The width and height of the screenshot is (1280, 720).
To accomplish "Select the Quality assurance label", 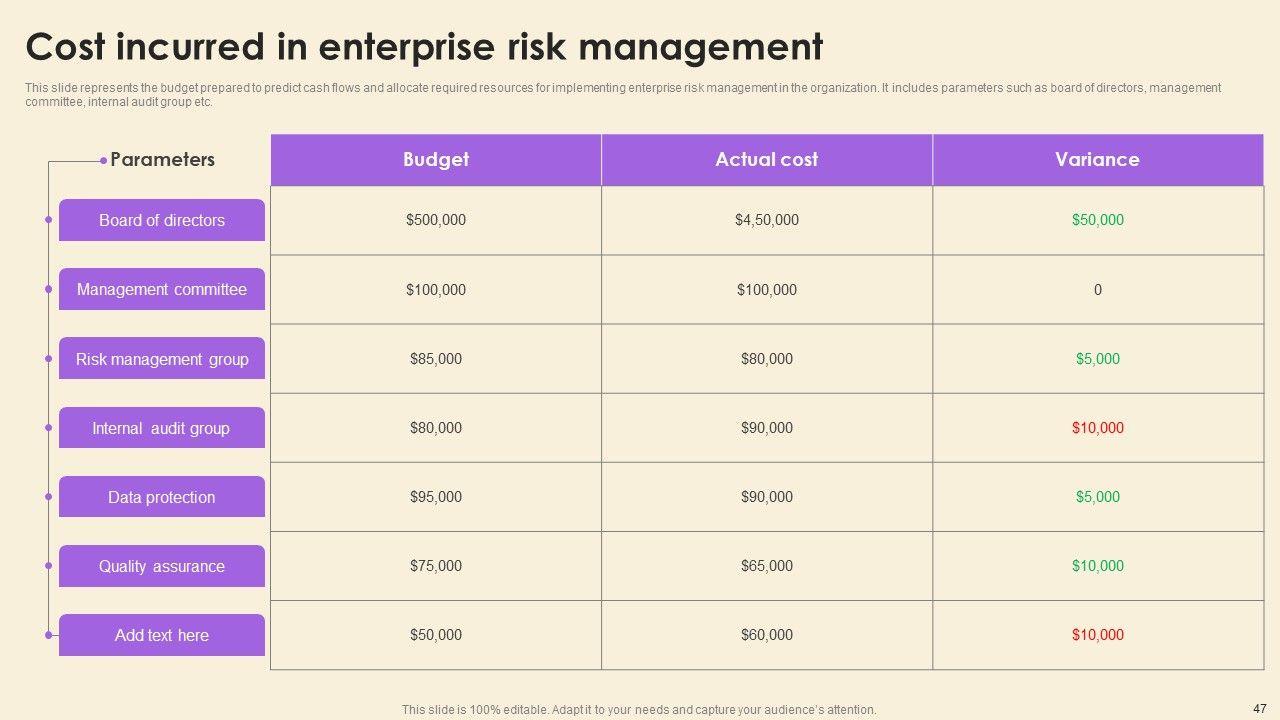I will click(x=162, y=566).
